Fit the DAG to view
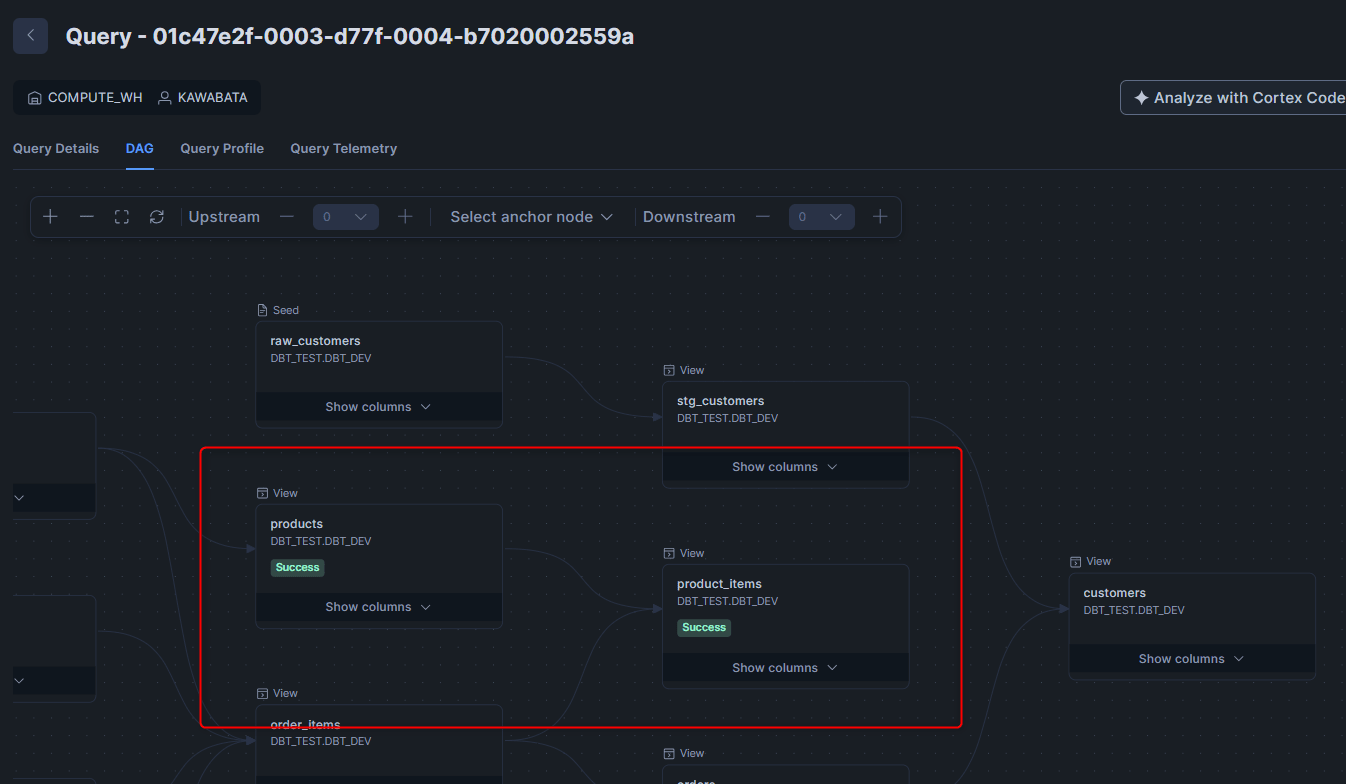The width and height of the screenshot is (1346, 784). pos(122,217)
